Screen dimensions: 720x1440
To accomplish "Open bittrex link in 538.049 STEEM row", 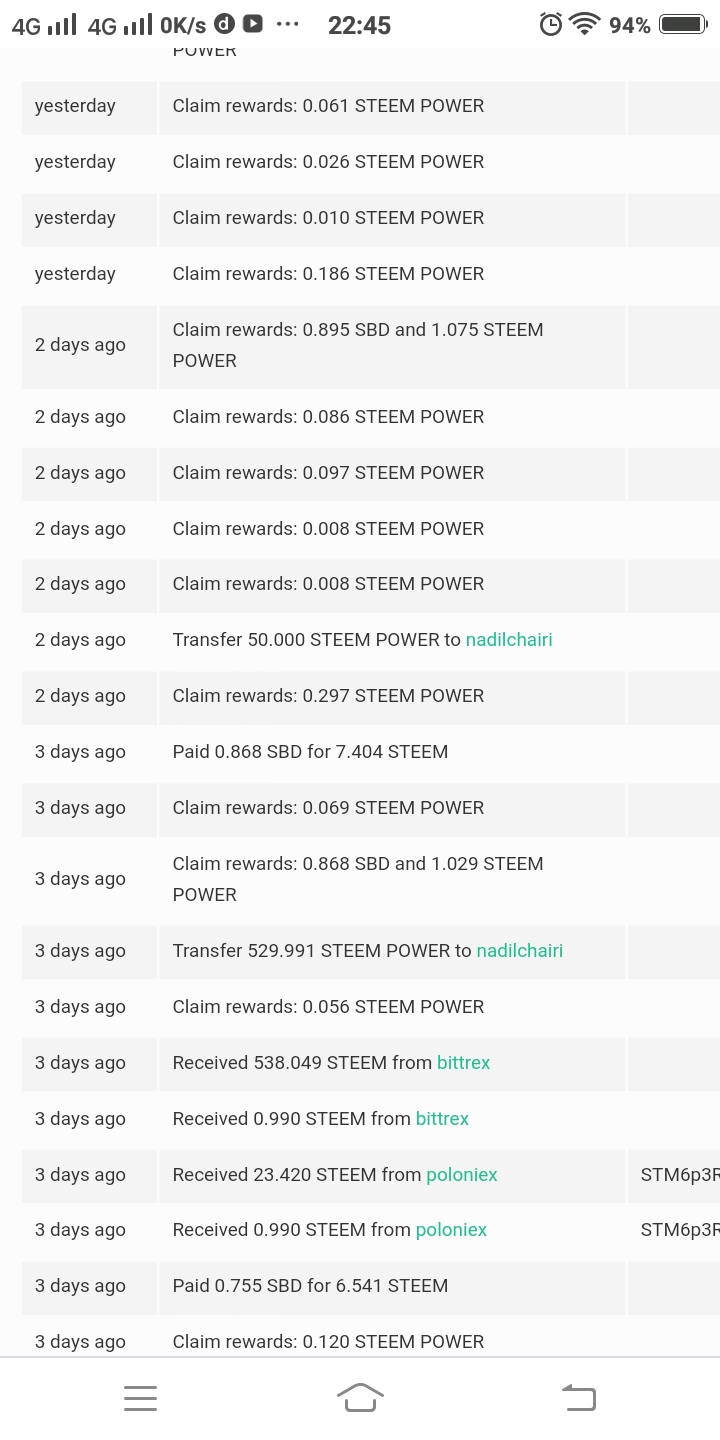I will 464,1063.
